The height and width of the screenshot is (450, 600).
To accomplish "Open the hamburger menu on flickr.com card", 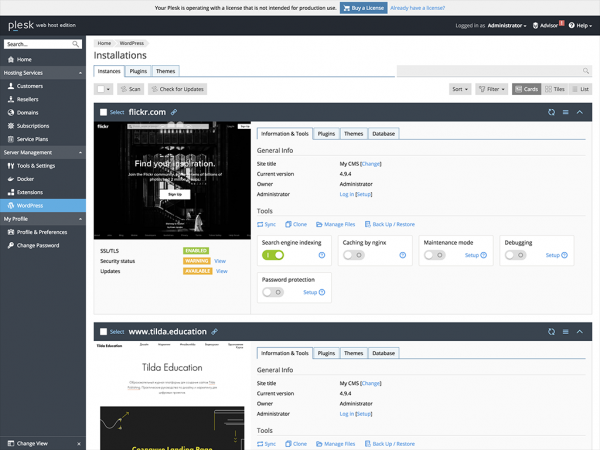I will point(565,112).
